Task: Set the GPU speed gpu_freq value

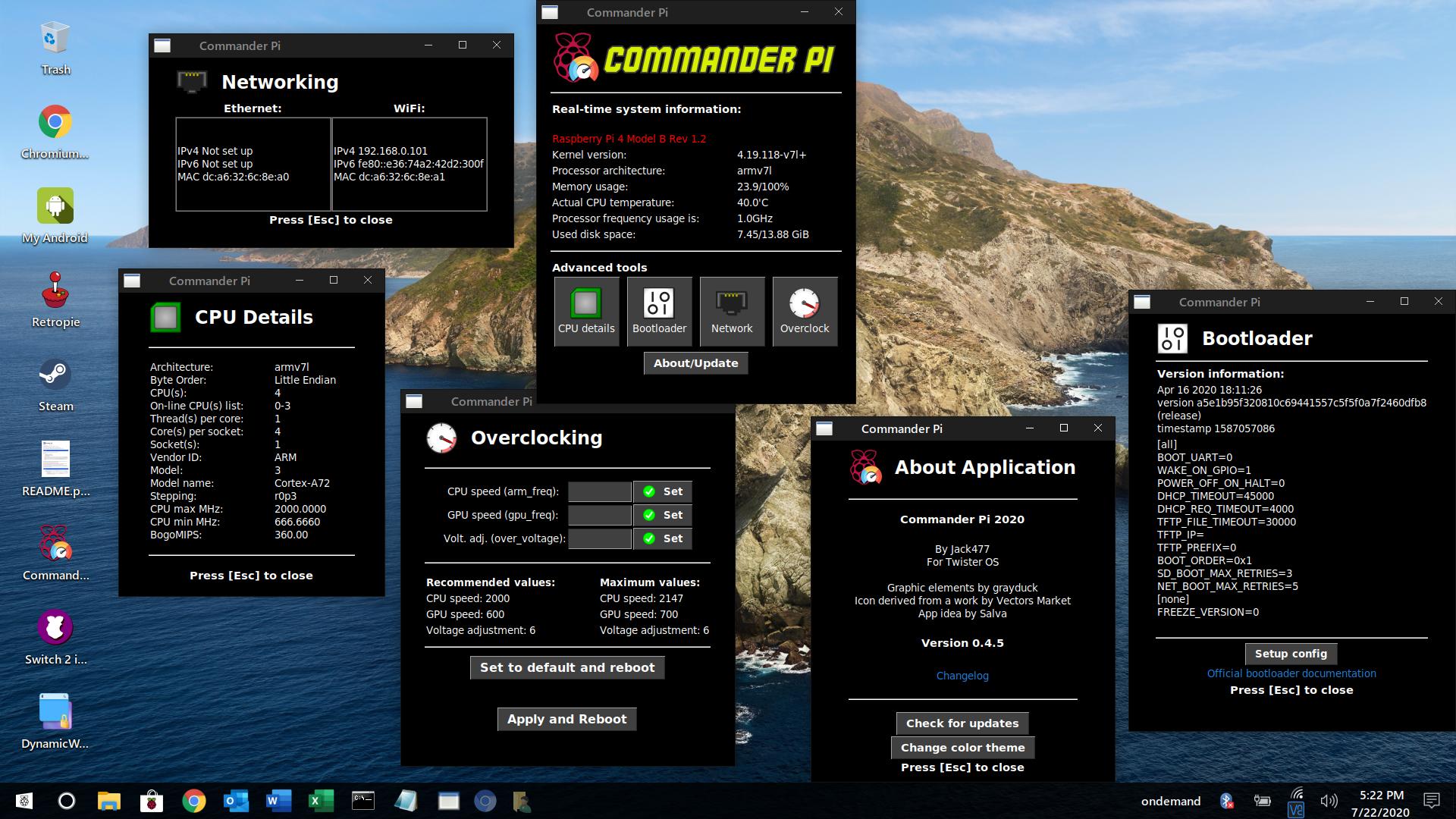Action: 663,515
